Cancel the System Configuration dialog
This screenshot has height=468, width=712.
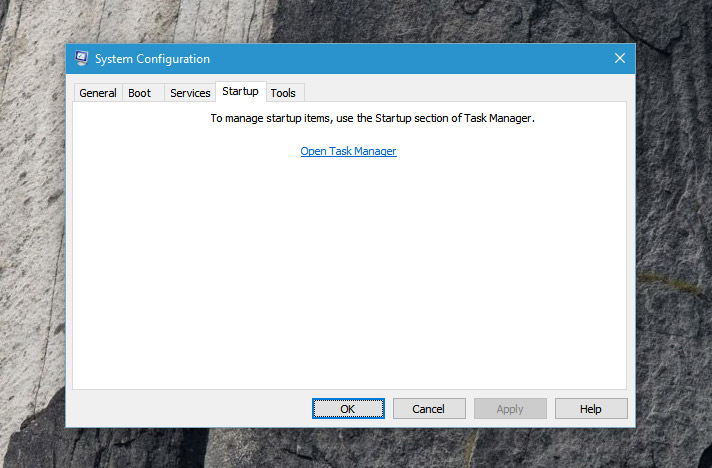(429, 409)
